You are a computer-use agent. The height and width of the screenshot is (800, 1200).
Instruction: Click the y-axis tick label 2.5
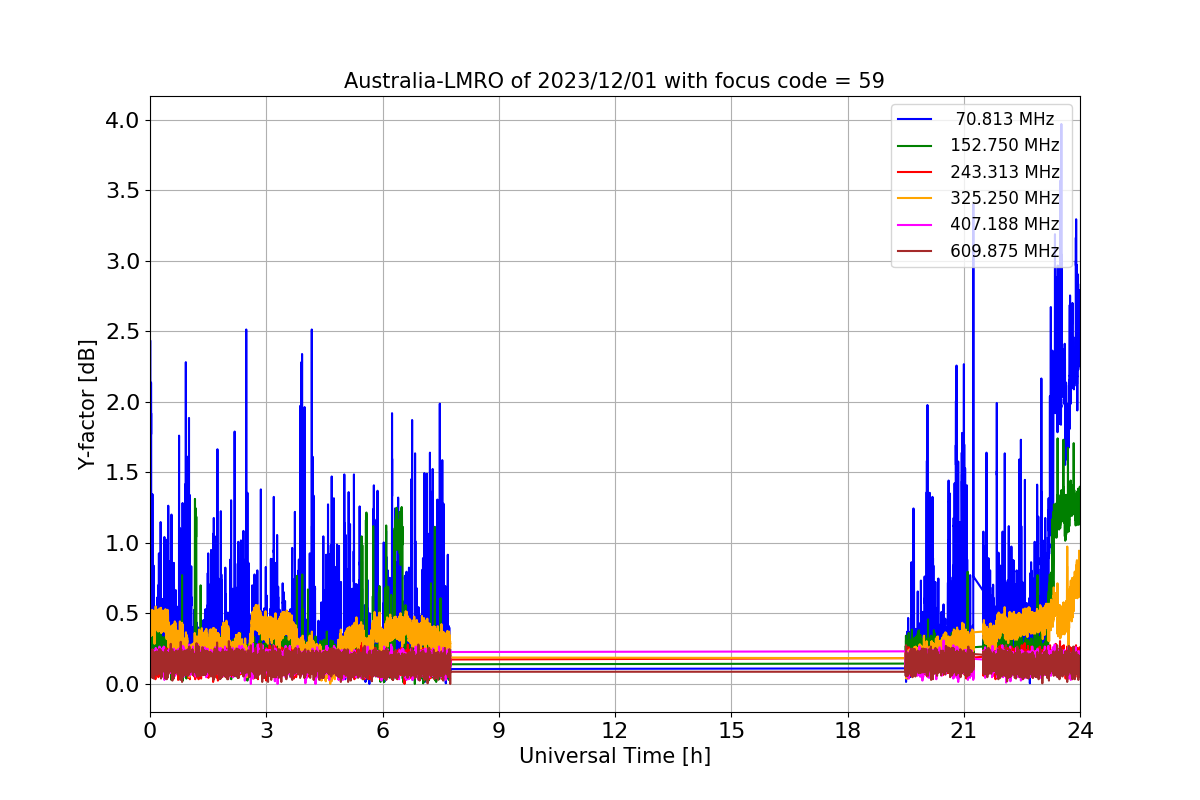tap(123, 332)
